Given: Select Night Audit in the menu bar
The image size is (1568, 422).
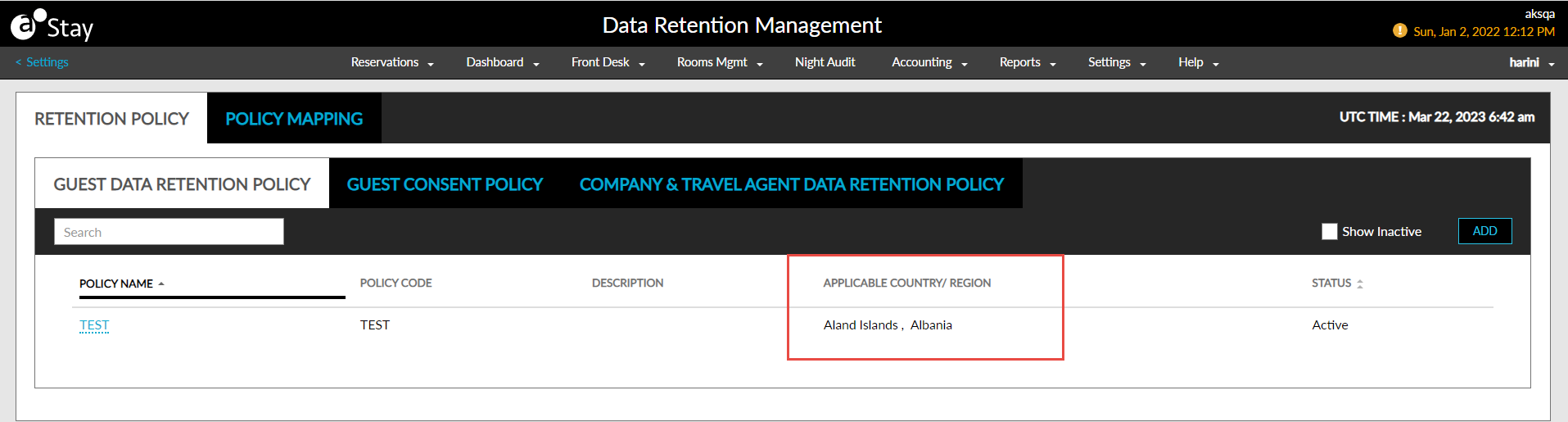Looking at the screenshot, I should 825,63.
